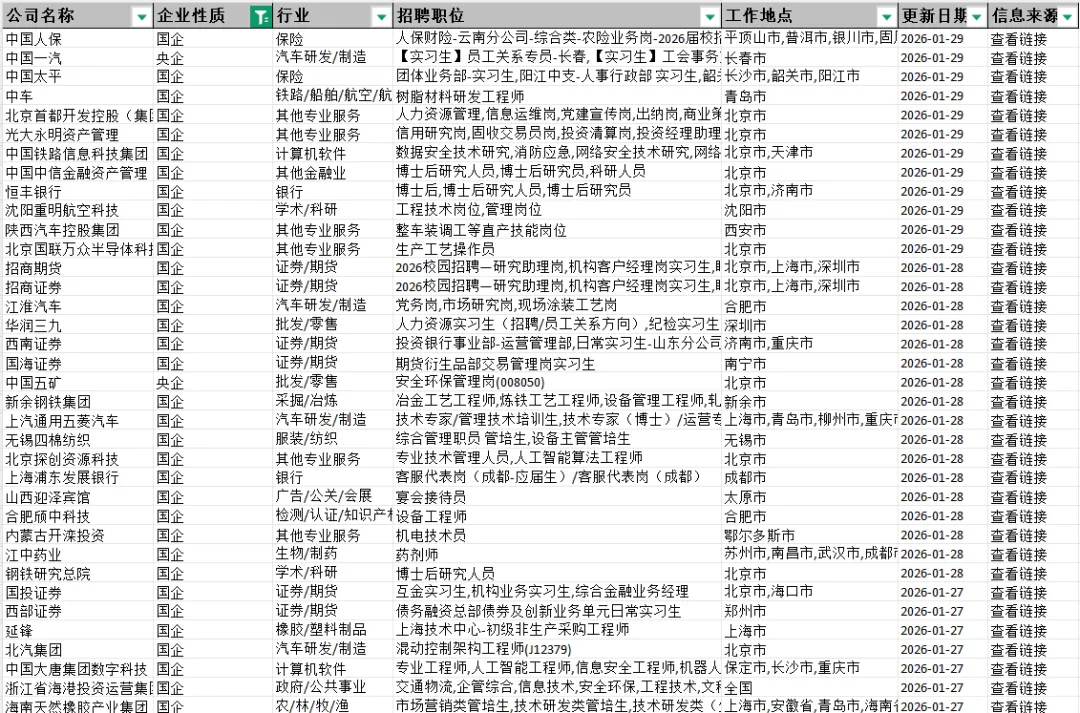Select the 广告/公关/会展 industry cell
This screenshot has width=1080, height=713.
[x=333, y=497]
